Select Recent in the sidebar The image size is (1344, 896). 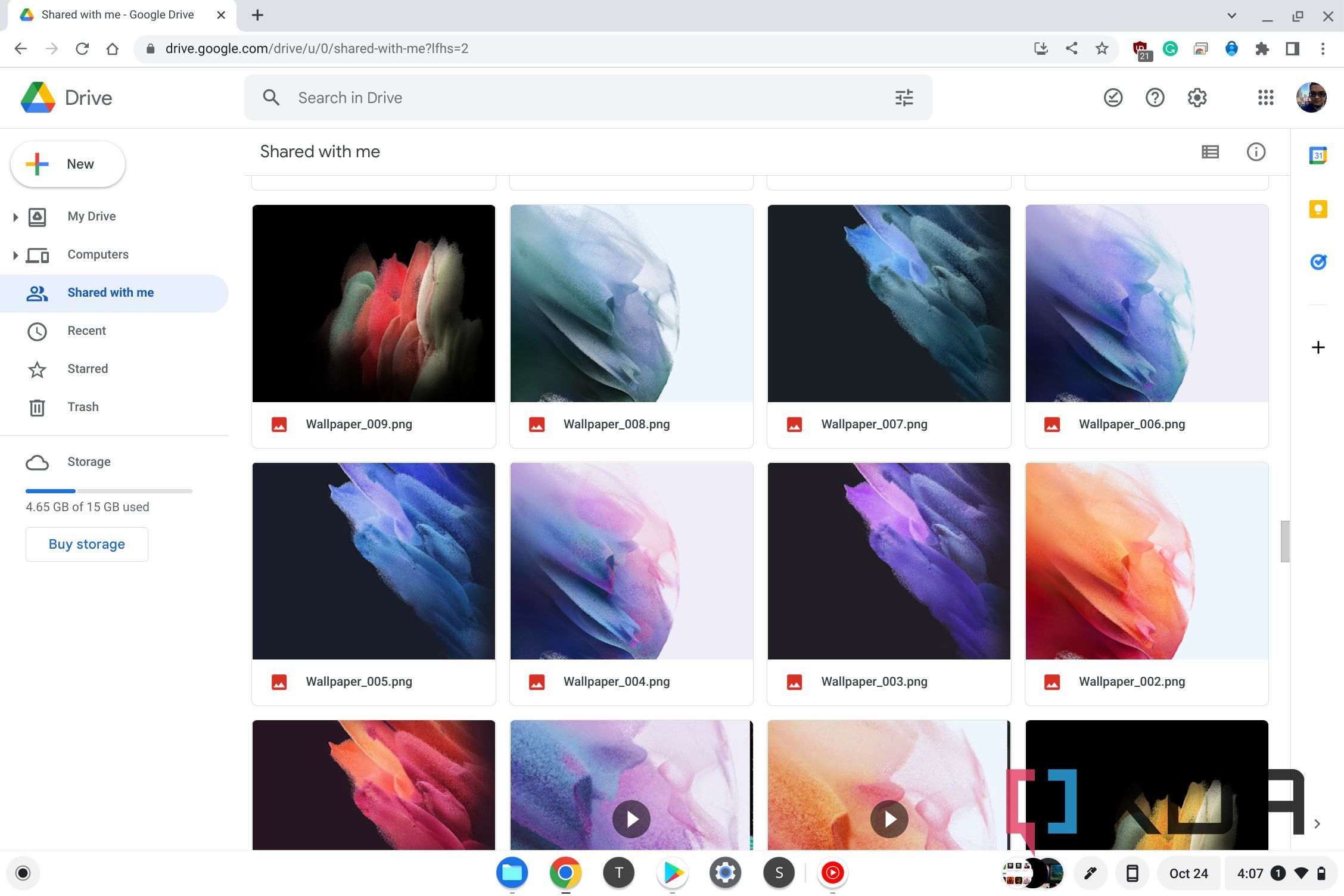click(x=86, y=331)
